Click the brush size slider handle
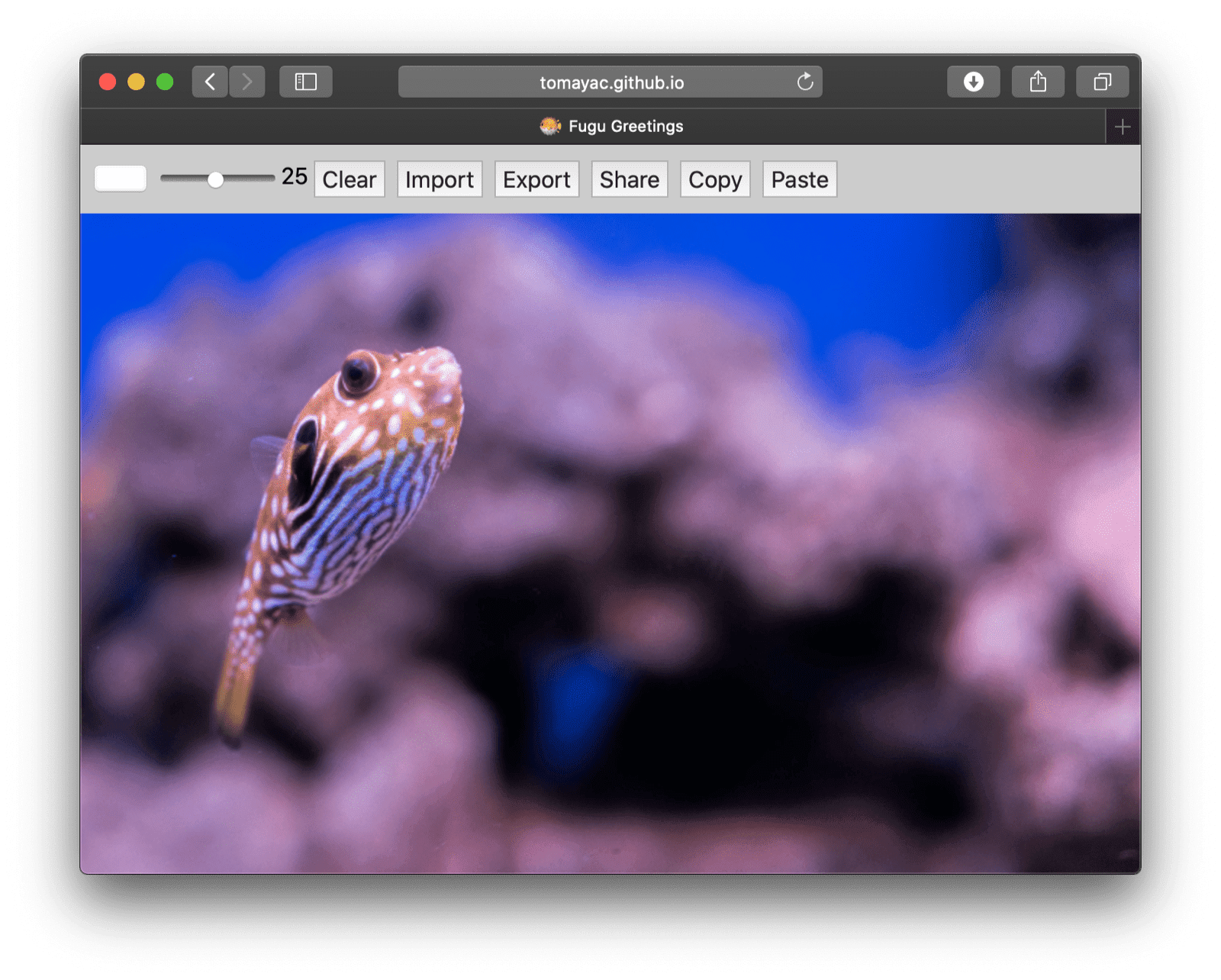 pos(216,179)
